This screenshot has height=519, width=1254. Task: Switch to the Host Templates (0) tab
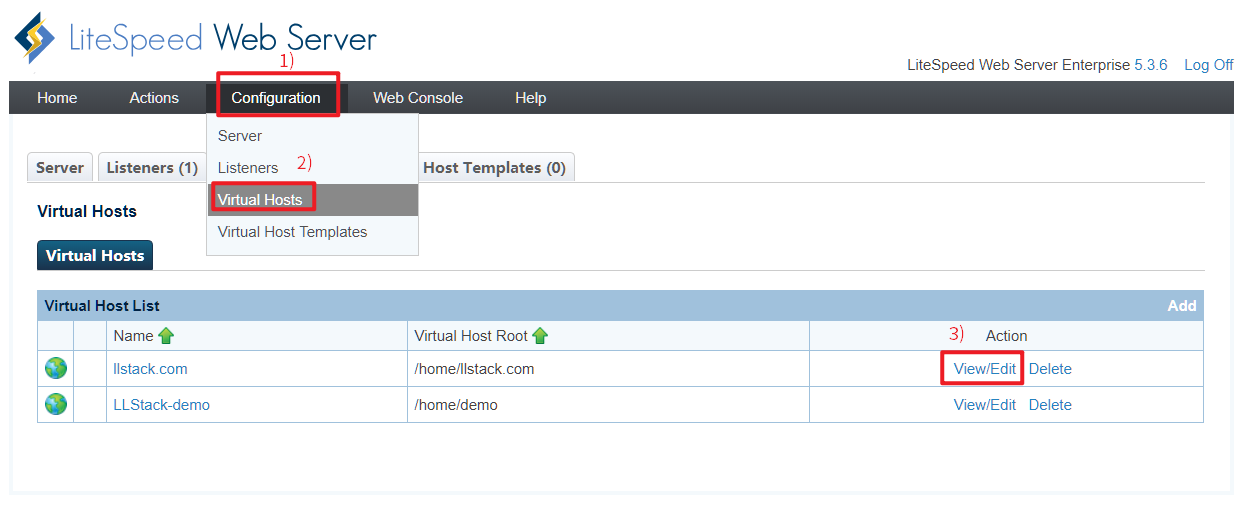tap(494, 168)
